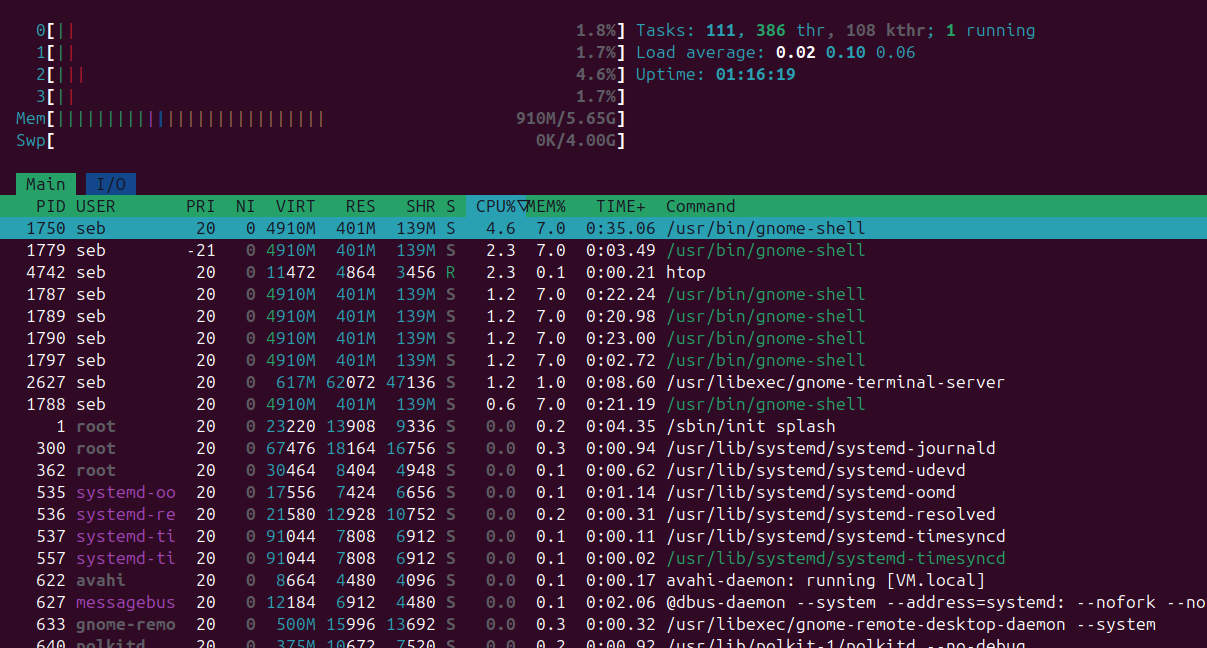Select the systemd-udevd process row
This screenshot has width=1207, height=648.
[603, 470]
